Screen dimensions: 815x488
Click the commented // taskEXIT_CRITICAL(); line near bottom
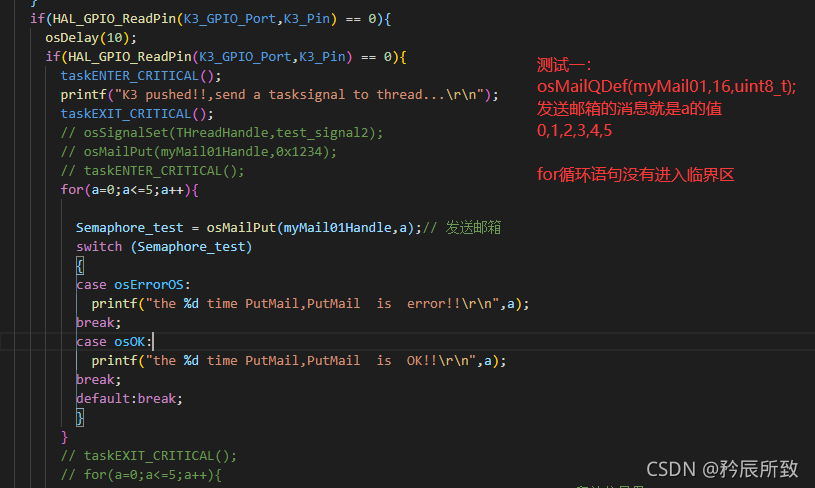[149, 456]
